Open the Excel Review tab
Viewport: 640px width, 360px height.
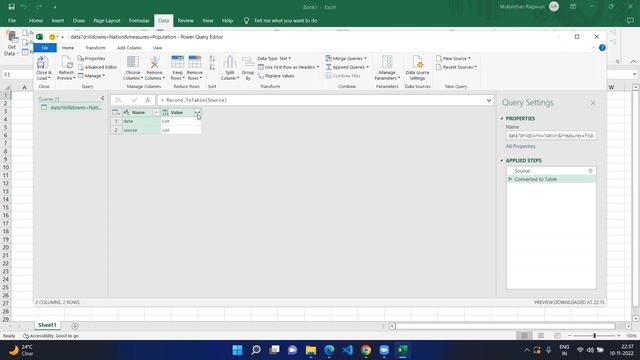pos(185,20)
